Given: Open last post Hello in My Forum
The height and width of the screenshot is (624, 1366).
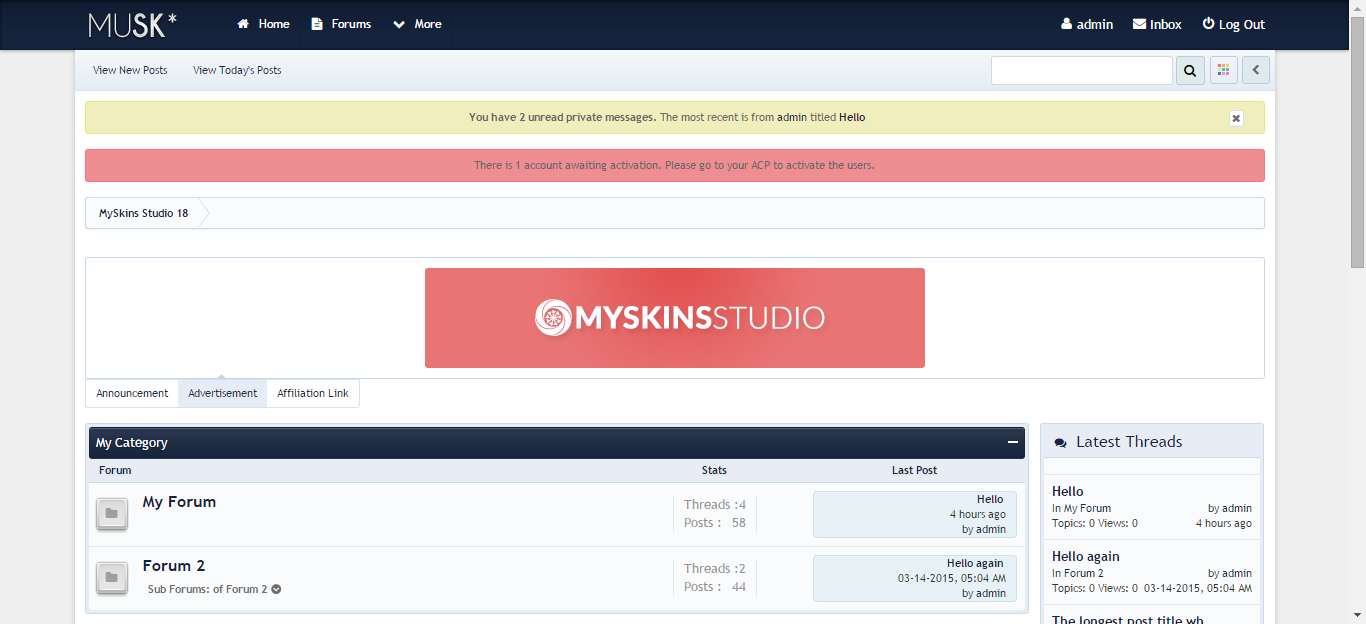Looking at the screenshot, I should pyautogui.click(x=990, y=499).
